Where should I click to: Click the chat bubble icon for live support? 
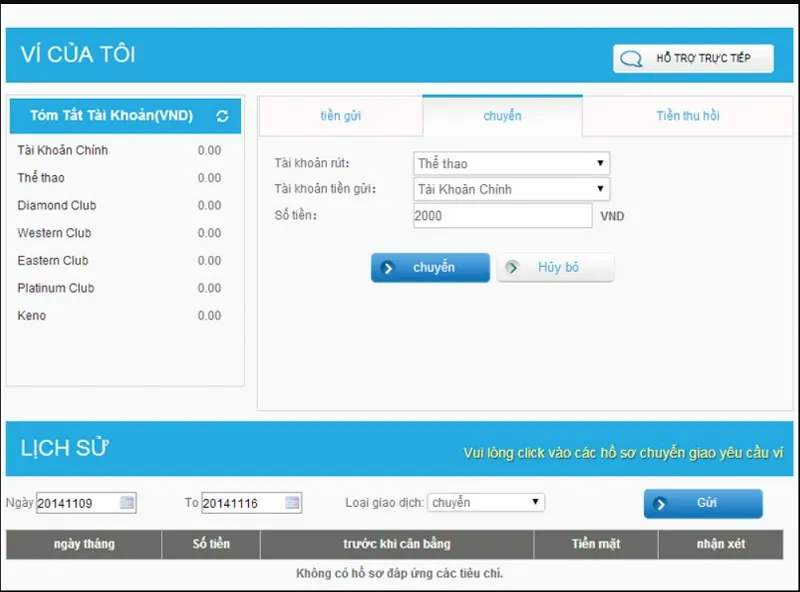click(631, 59)
